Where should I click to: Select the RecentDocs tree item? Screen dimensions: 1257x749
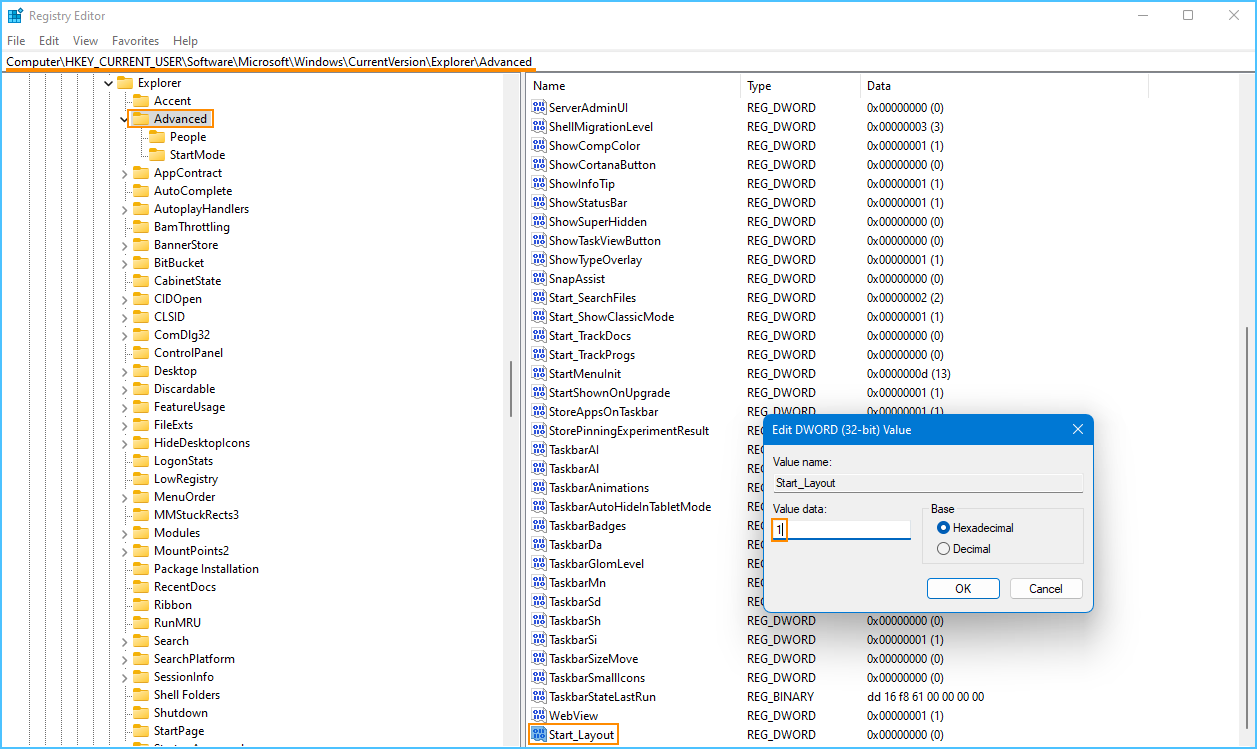point(186,587)
